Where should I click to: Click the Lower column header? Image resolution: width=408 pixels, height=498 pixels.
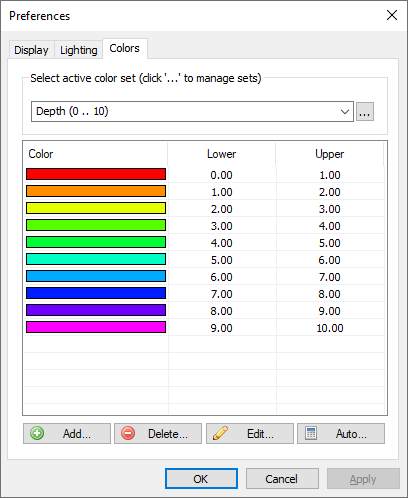point(222,154)
